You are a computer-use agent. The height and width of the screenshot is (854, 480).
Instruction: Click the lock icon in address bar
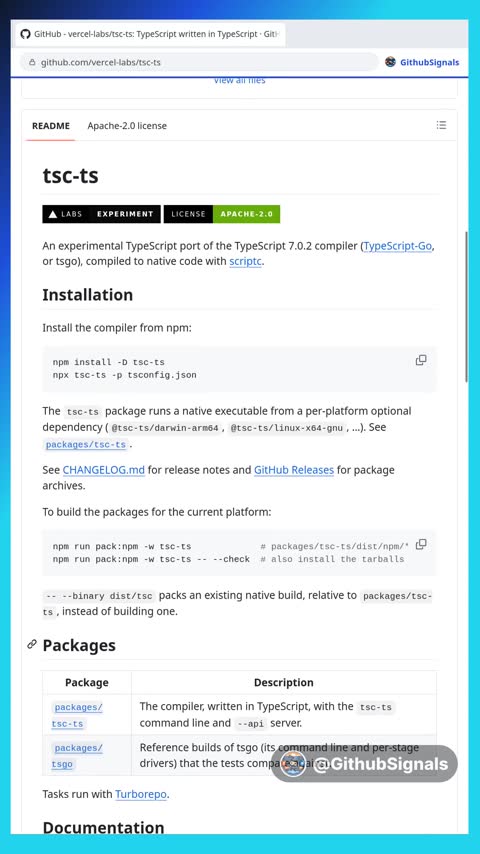[x=32, y=63]
